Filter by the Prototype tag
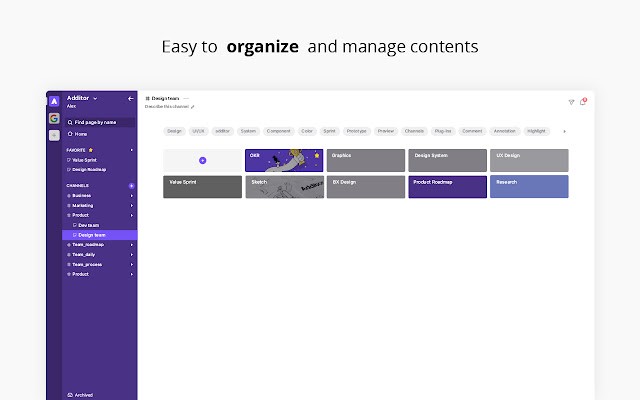The image size is (640, 400). (x=356, y=131)
